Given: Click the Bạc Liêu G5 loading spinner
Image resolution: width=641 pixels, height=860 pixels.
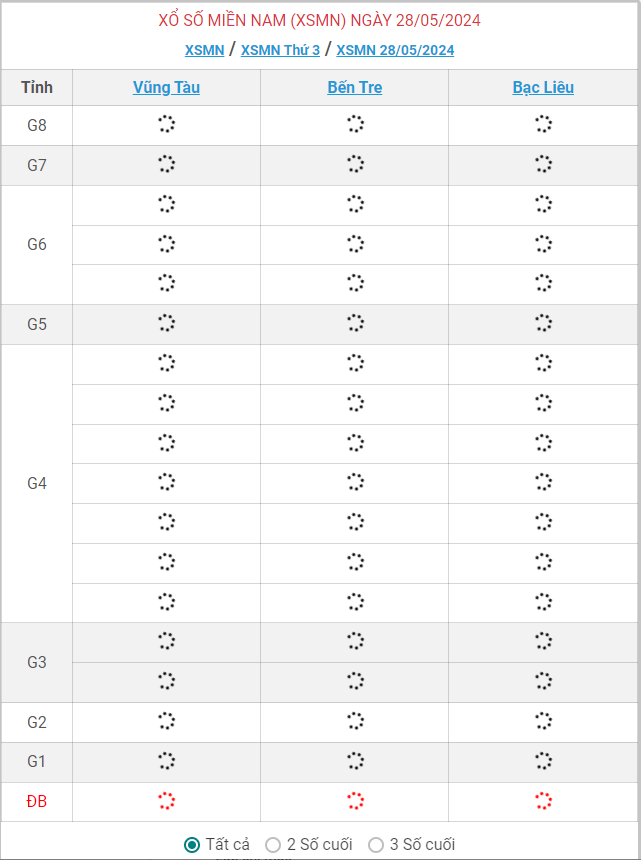Looking at the screenshot, I should (543, 323).
